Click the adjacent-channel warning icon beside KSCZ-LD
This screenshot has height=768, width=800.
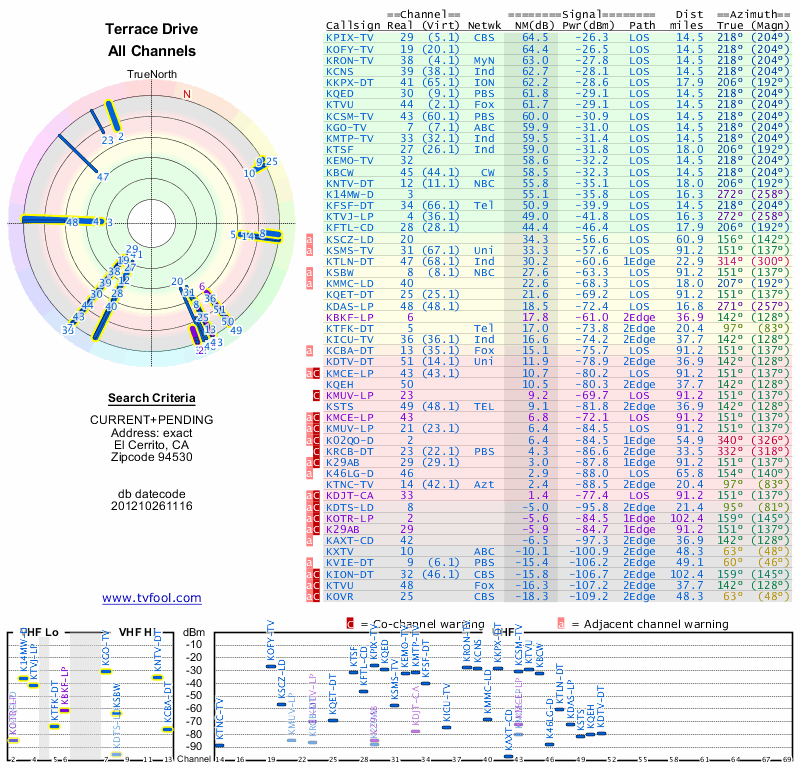click(x=310, y=240)
